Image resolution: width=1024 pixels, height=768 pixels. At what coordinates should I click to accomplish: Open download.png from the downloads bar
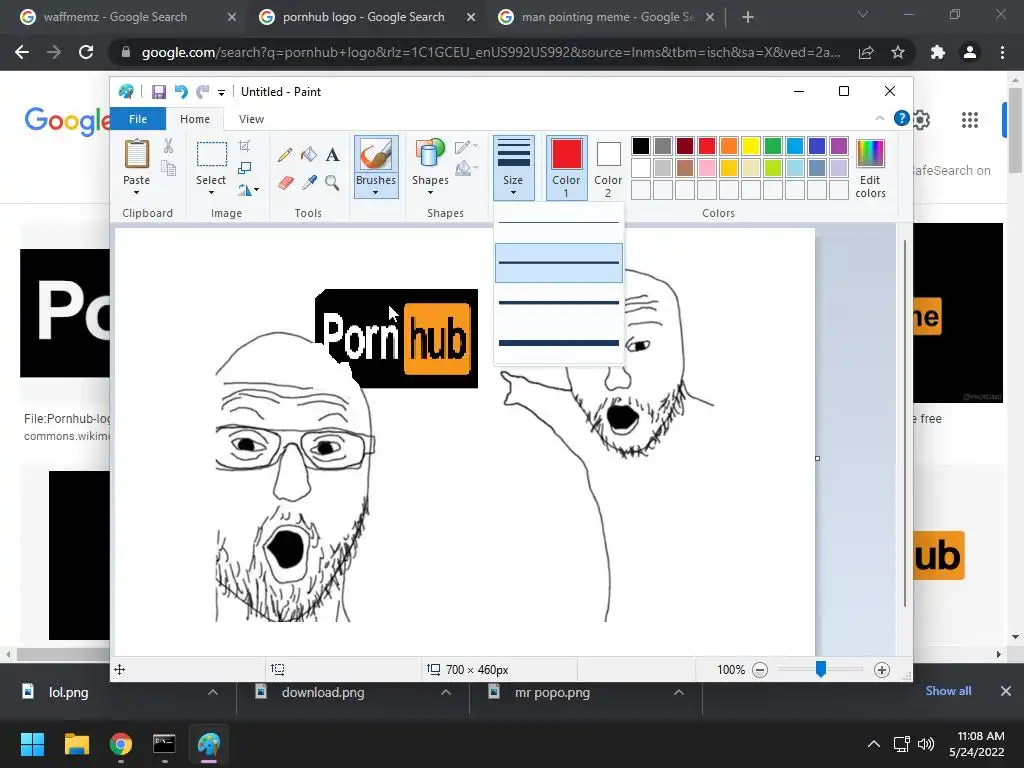click(323, 692)
